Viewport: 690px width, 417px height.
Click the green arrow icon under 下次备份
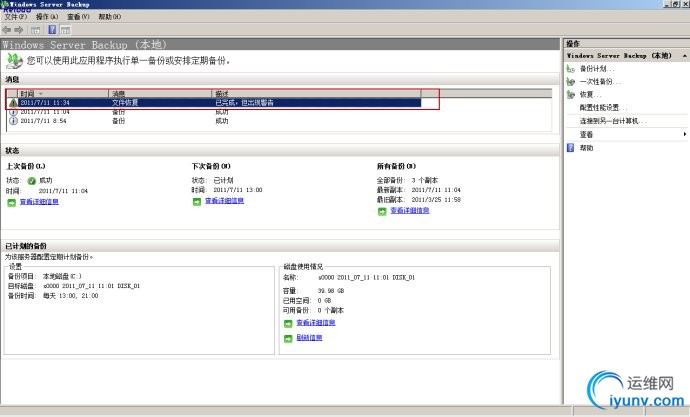coord(197,201)
